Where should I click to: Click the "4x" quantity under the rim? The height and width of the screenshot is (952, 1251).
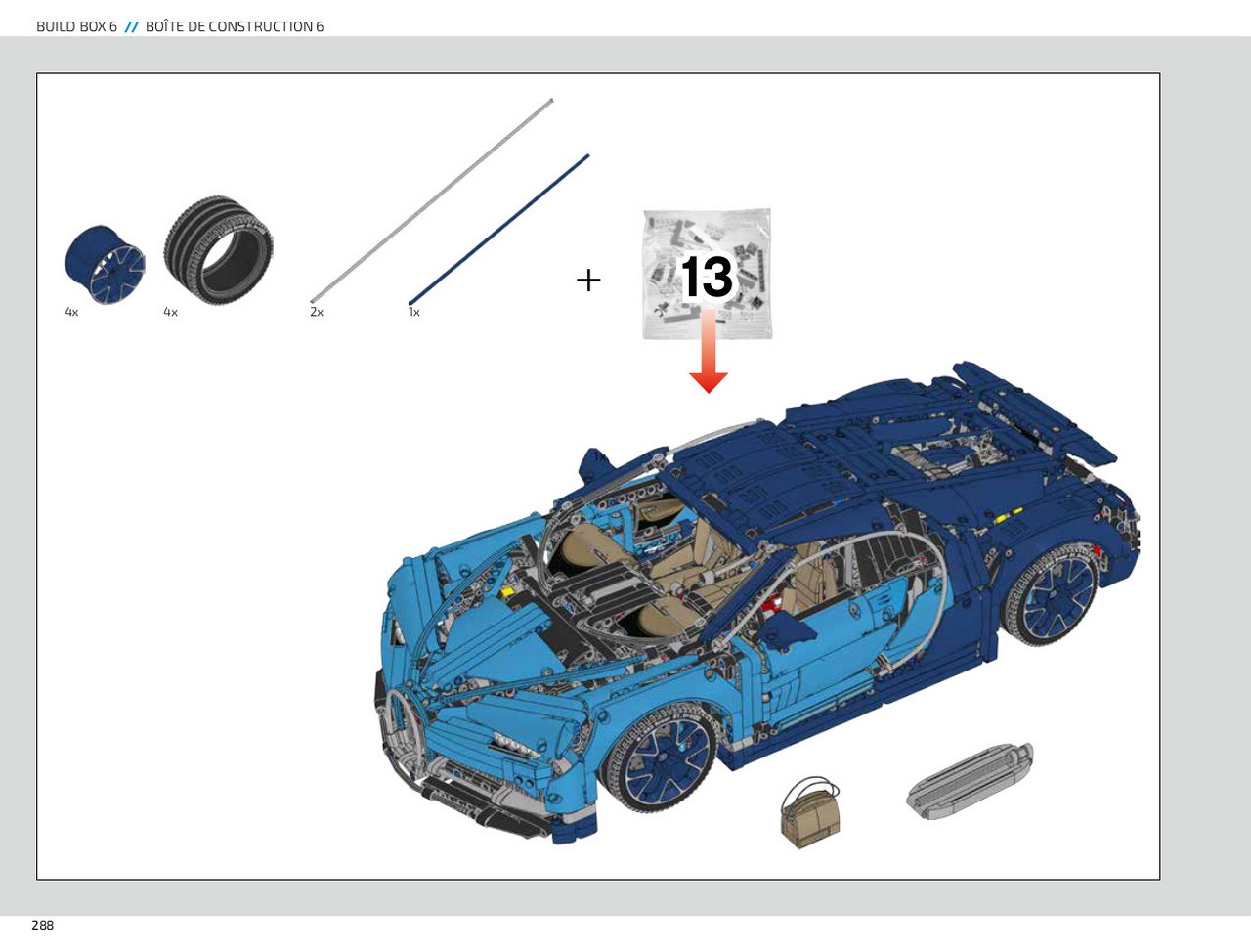click(71, 312)
